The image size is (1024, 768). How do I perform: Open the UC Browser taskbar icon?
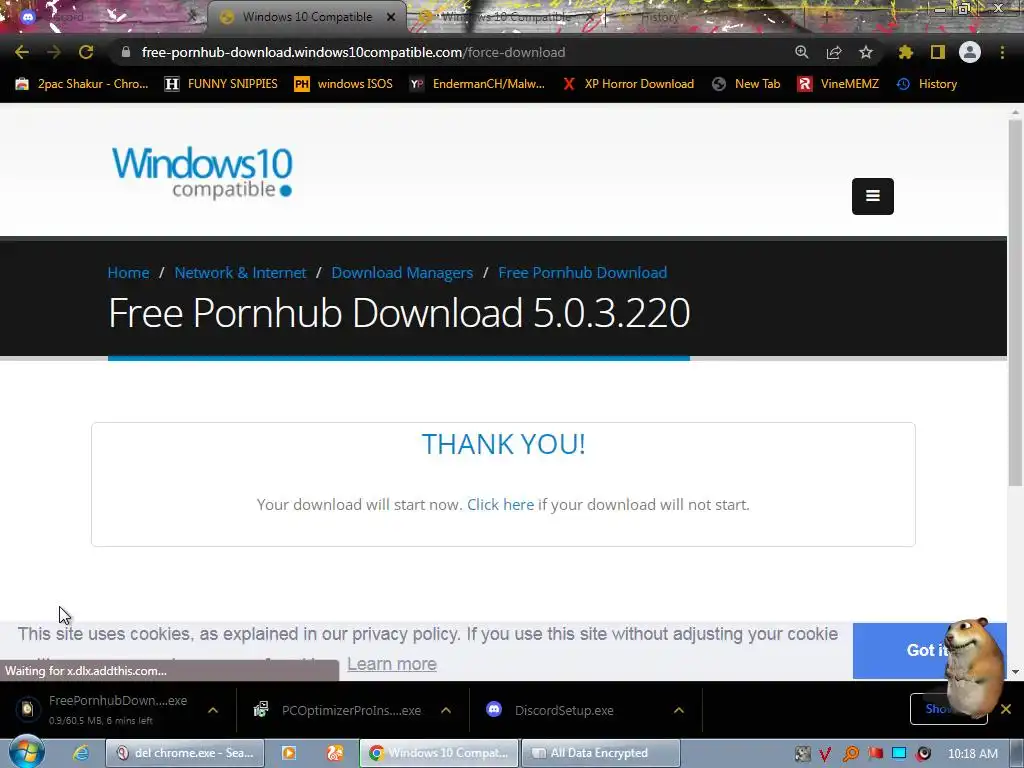[334, 753]
